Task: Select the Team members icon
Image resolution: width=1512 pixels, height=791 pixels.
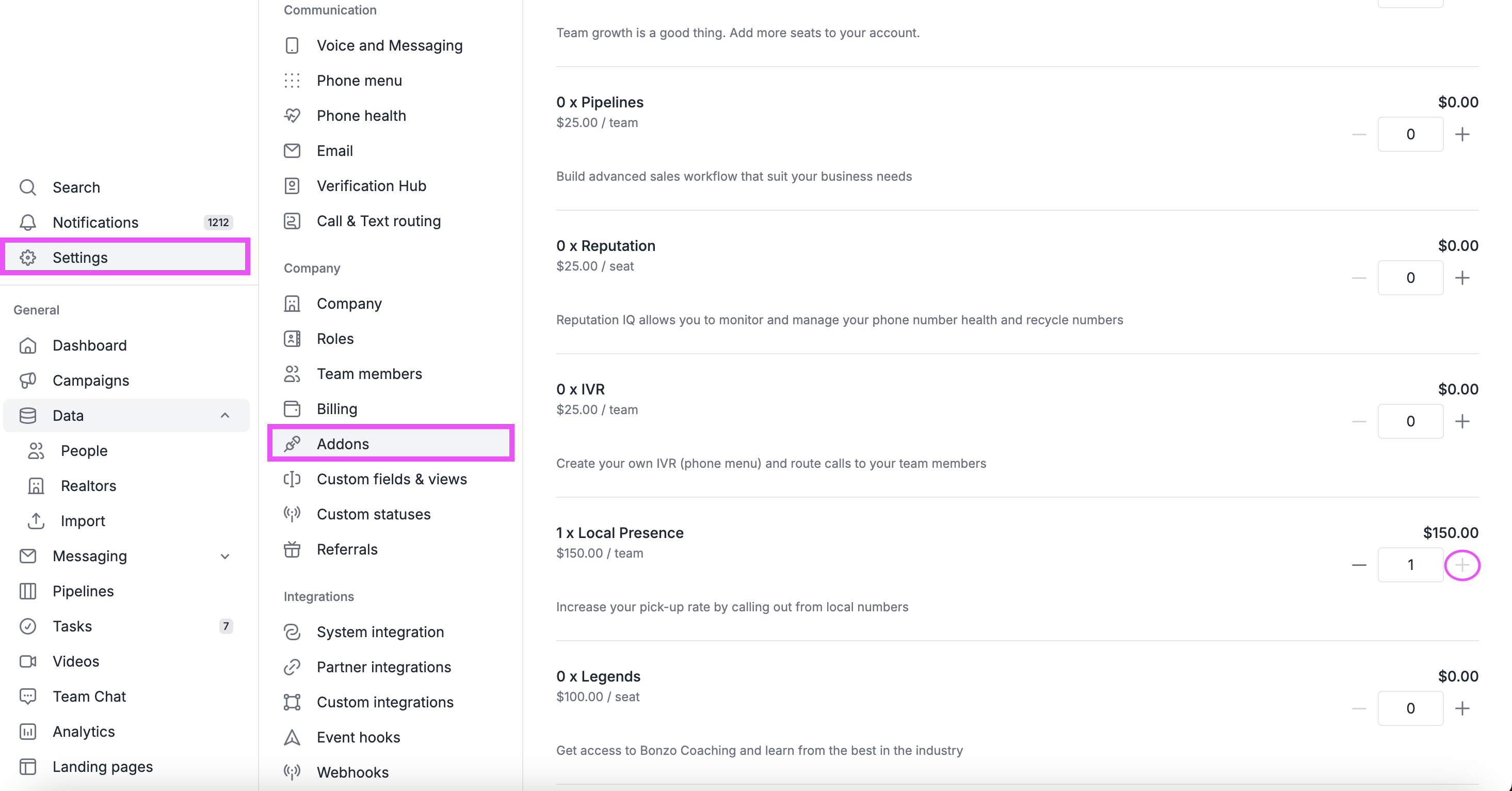Action: pyautogui.click(x=292, y=373)
